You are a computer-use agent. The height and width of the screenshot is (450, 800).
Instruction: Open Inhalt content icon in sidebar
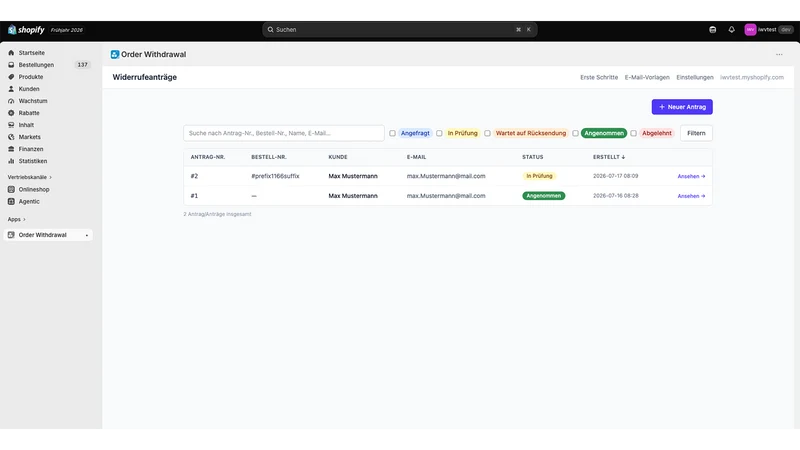[11, 125]
